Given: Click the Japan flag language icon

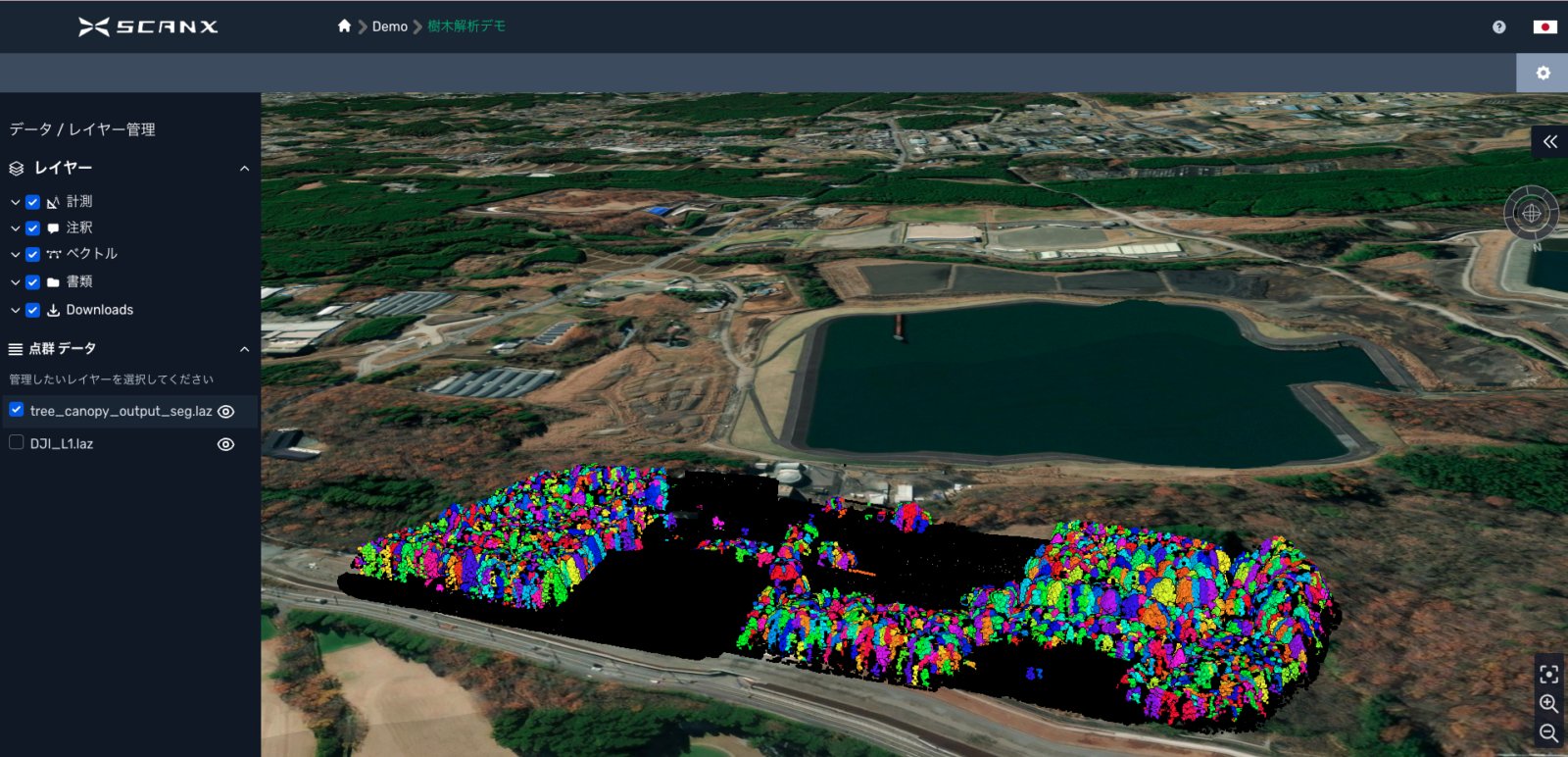Looking at the screenshot, I should click(1544, 27).
